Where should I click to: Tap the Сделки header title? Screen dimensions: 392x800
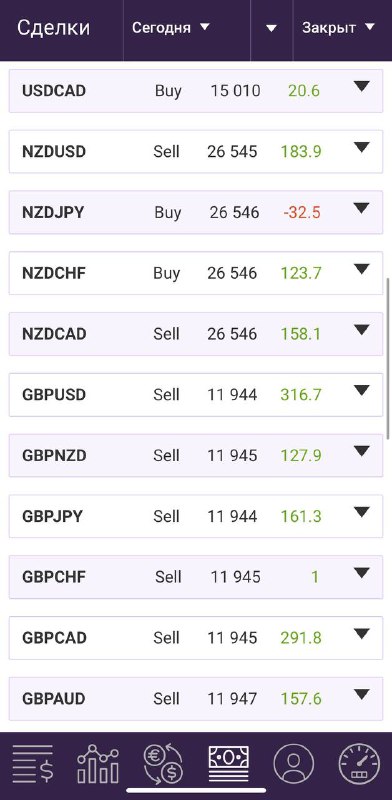54,28
